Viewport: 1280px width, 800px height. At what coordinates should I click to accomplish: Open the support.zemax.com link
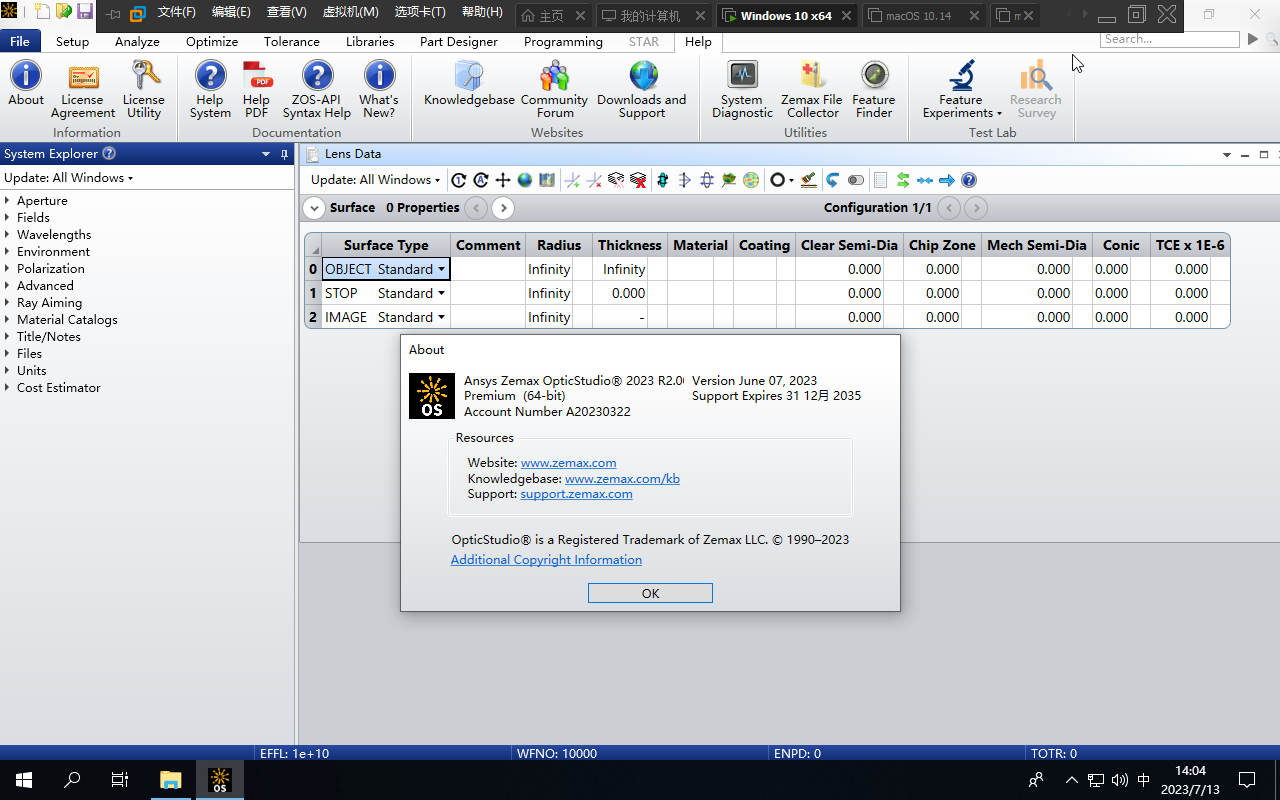click(x=576, y=494)
